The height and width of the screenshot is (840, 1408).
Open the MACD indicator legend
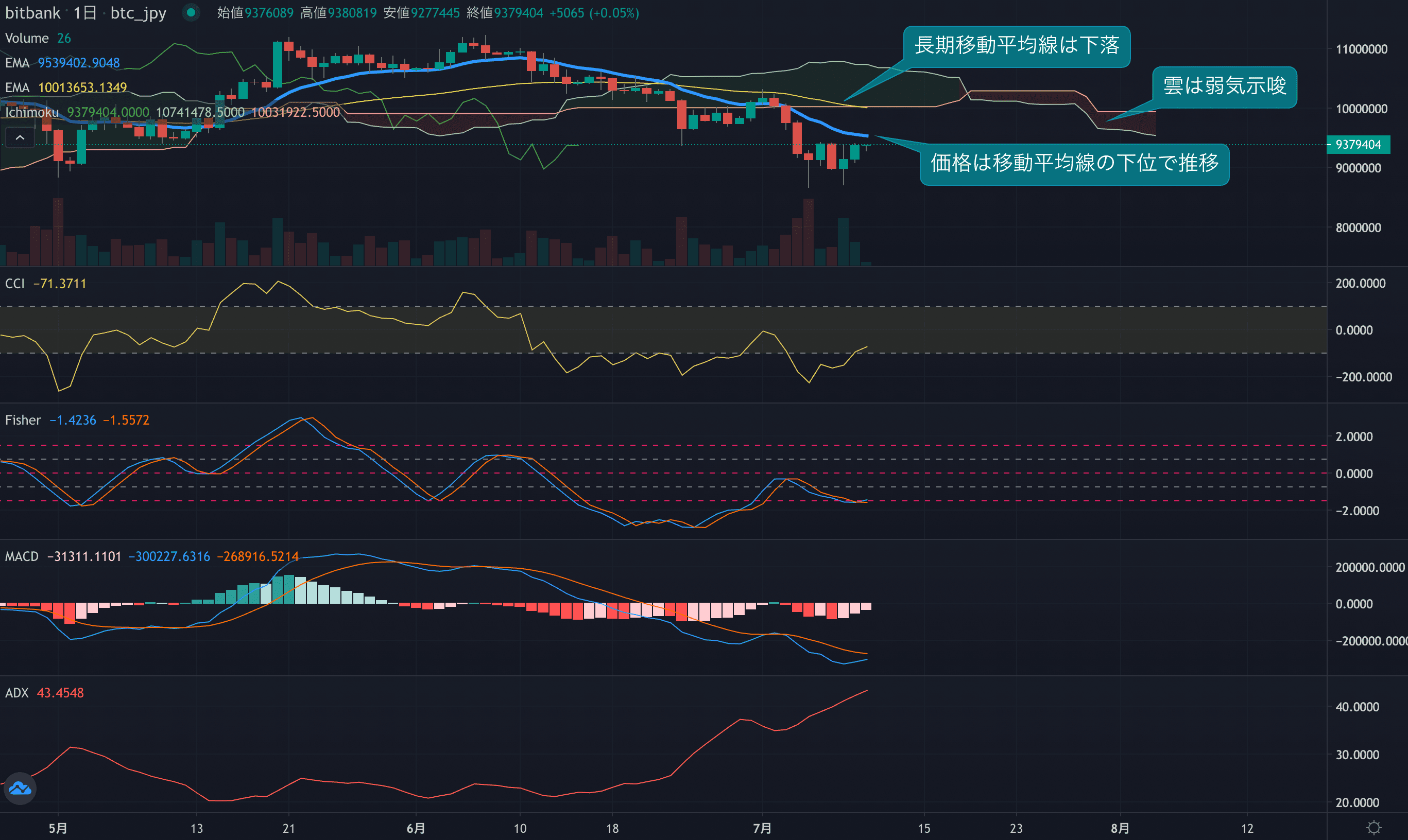tap(22, 556)
